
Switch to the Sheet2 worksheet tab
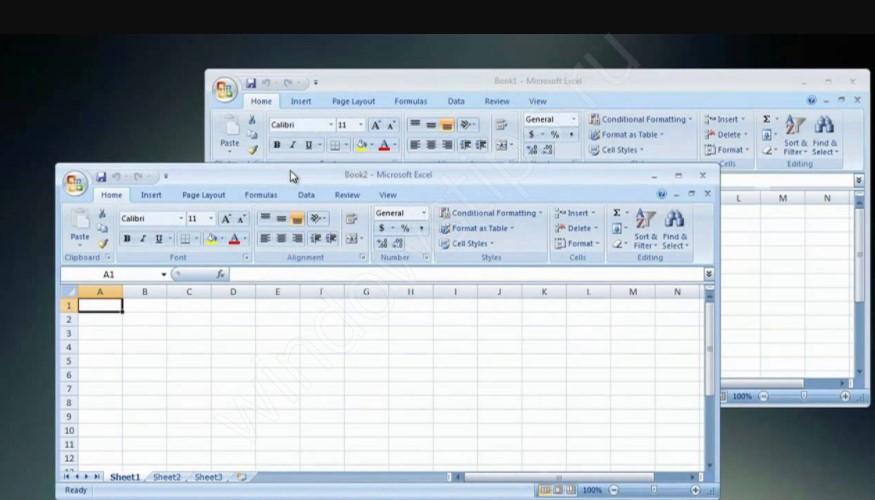pyautogui.click(x=167, y=477)
